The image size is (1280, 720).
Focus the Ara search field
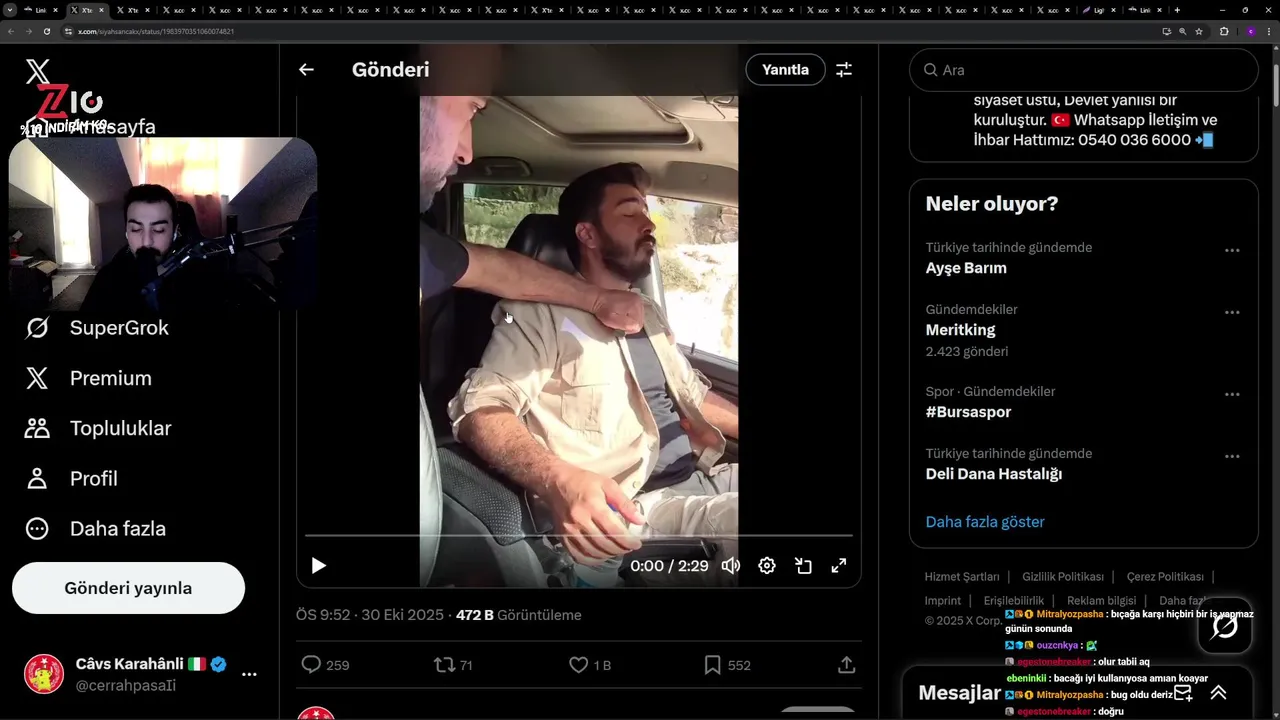click(x=1083, y=70)
